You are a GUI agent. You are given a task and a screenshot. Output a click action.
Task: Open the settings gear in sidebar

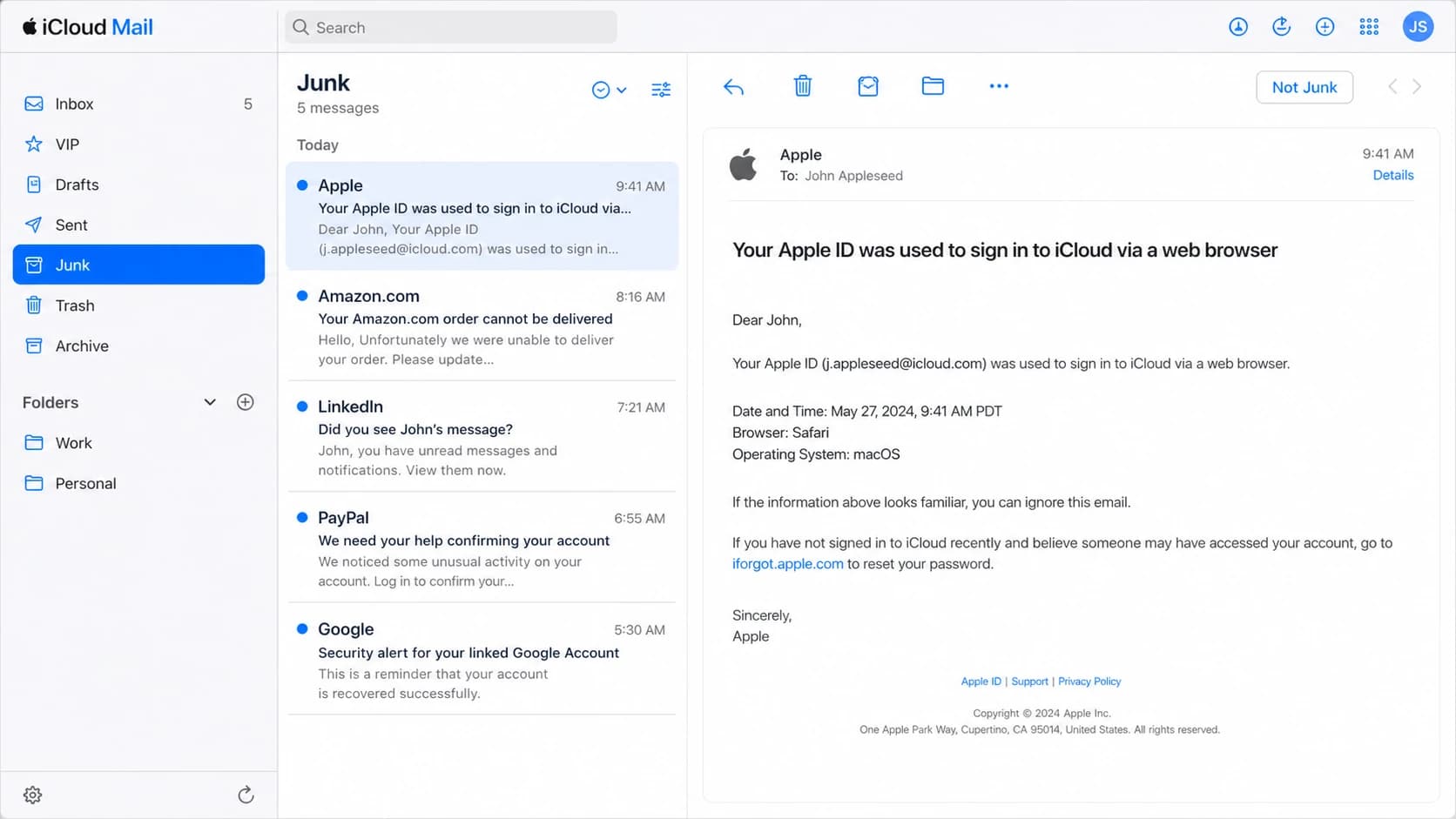point(33,795)
